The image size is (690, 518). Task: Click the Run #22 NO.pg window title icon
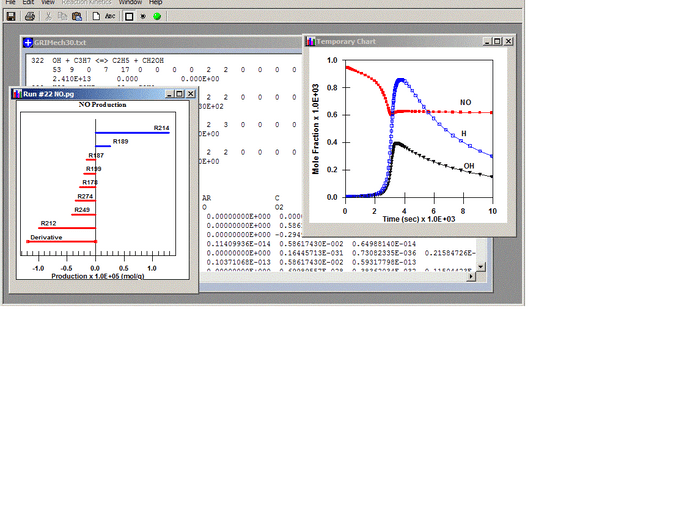(17, 94)
